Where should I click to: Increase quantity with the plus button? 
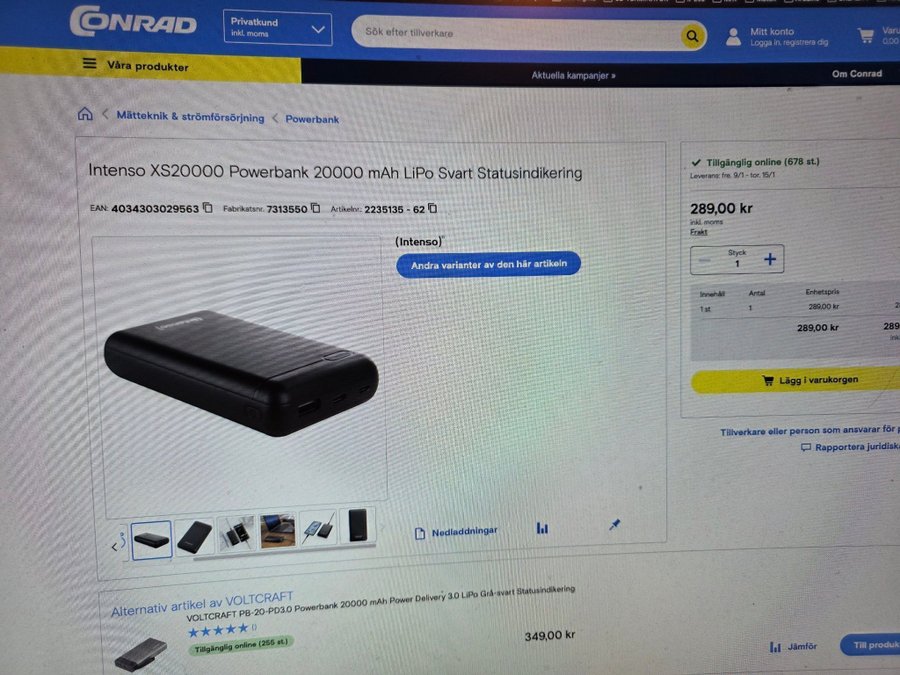(x=770, y=259)
